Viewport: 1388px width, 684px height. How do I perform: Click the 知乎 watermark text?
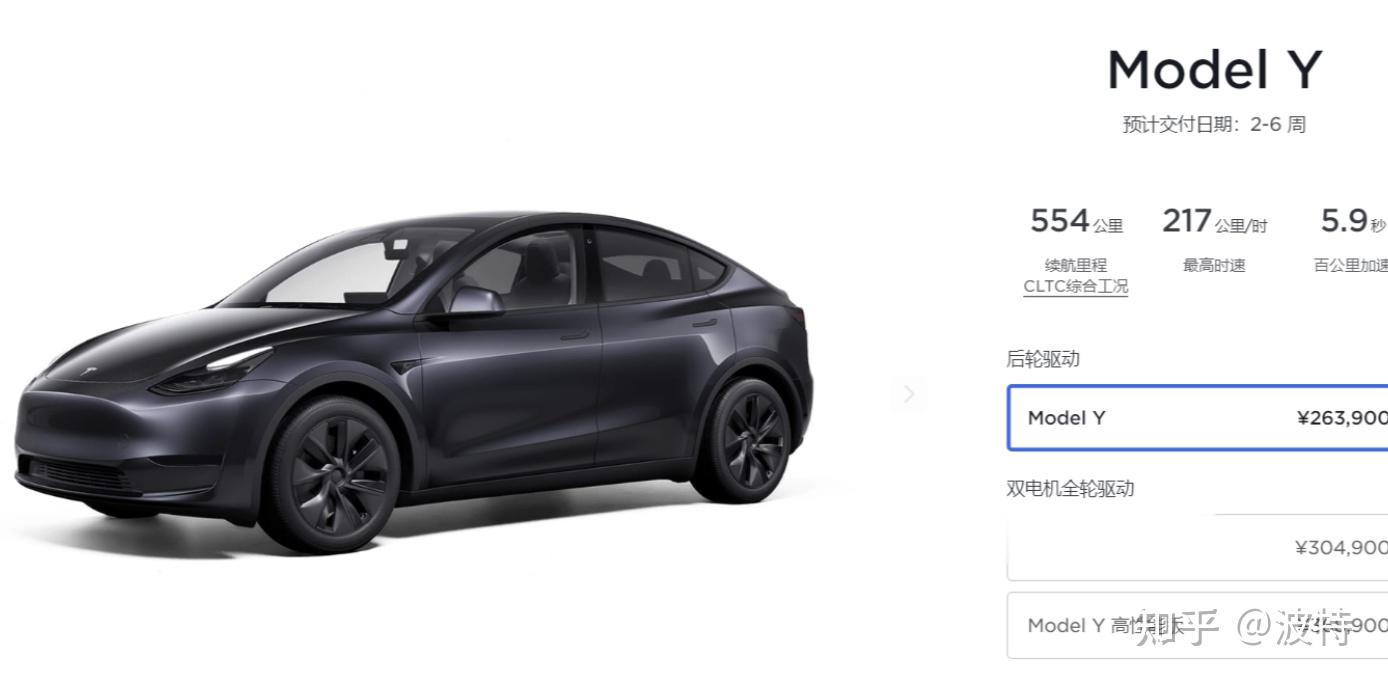[x=1180, y=627]
